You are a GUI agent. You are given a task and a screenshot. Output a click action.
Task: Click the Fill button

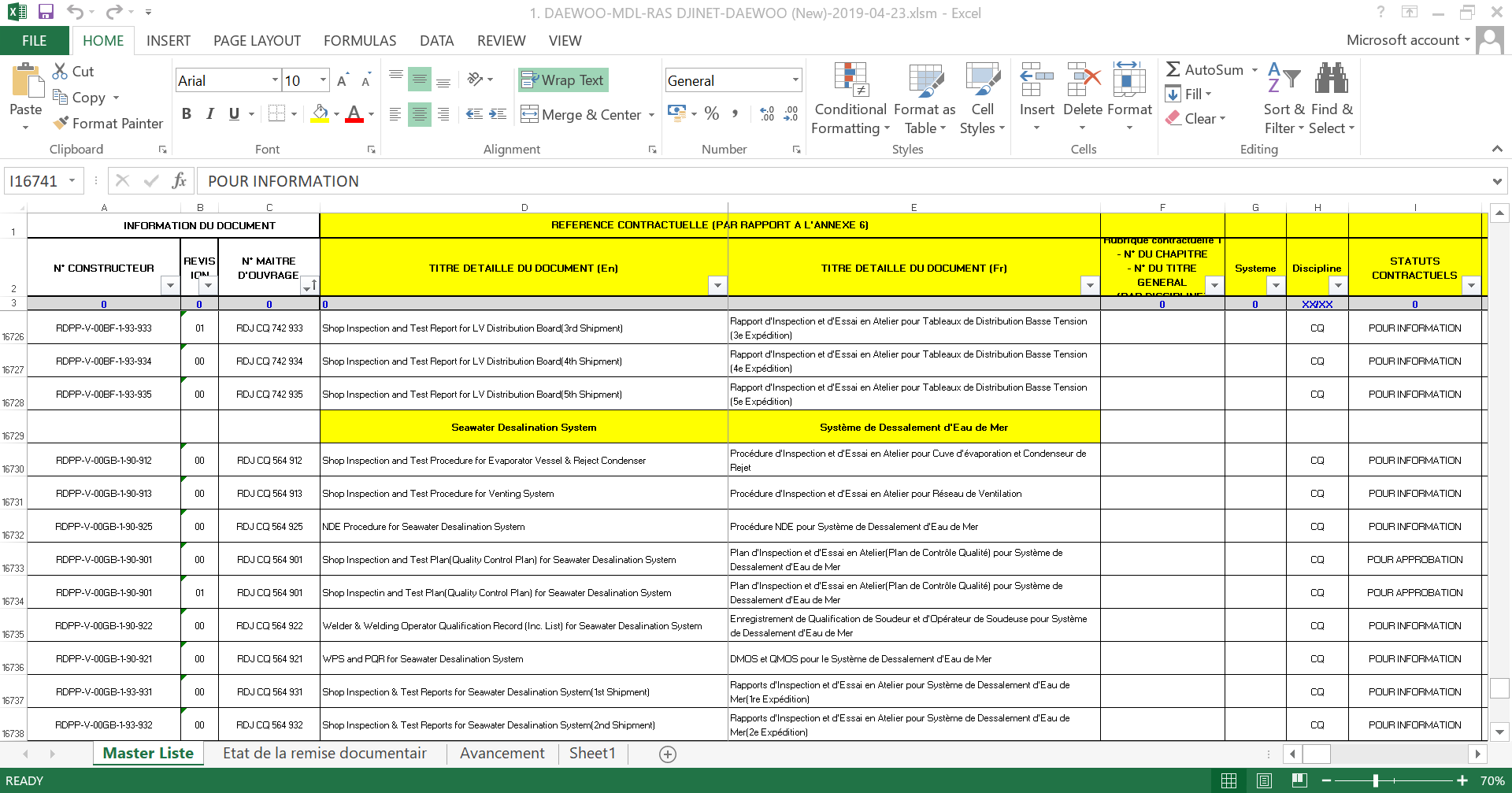1188,94
